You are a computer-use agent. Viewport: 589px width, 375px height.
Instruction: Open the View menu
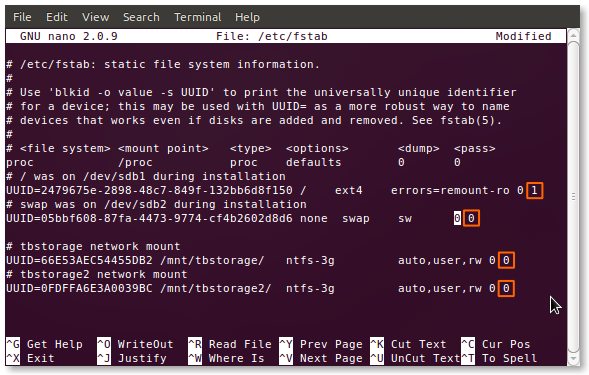95,17
